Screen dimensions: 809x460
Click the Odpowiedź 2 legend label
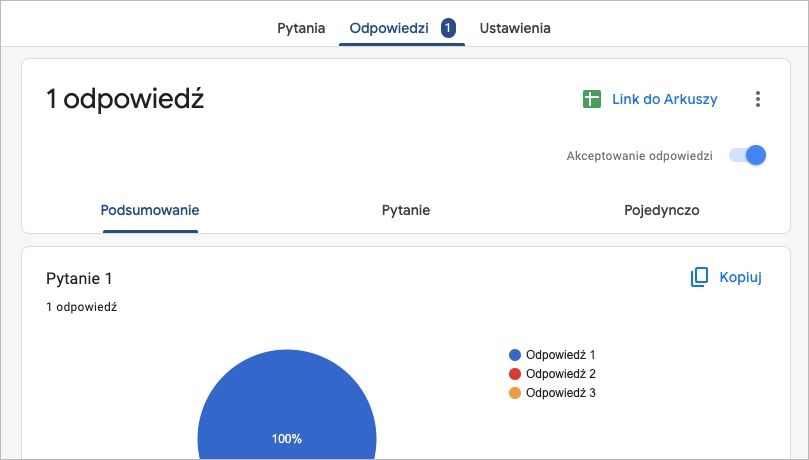click(560, 374)
